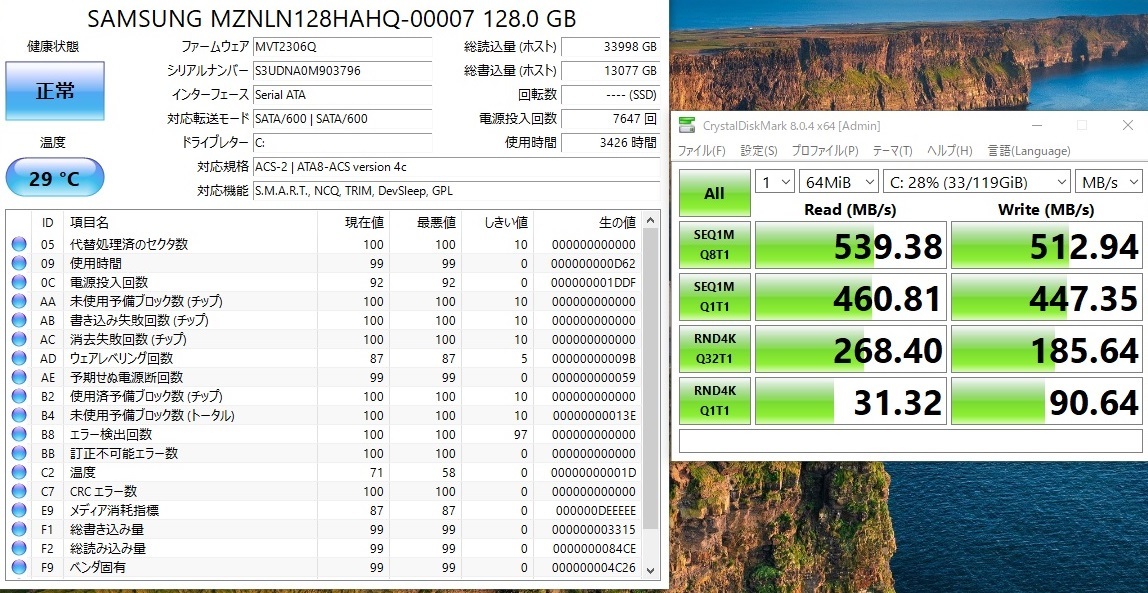Open the test size dropdown showing 64MiB
Screen dimensions: 1148x593
839,182
